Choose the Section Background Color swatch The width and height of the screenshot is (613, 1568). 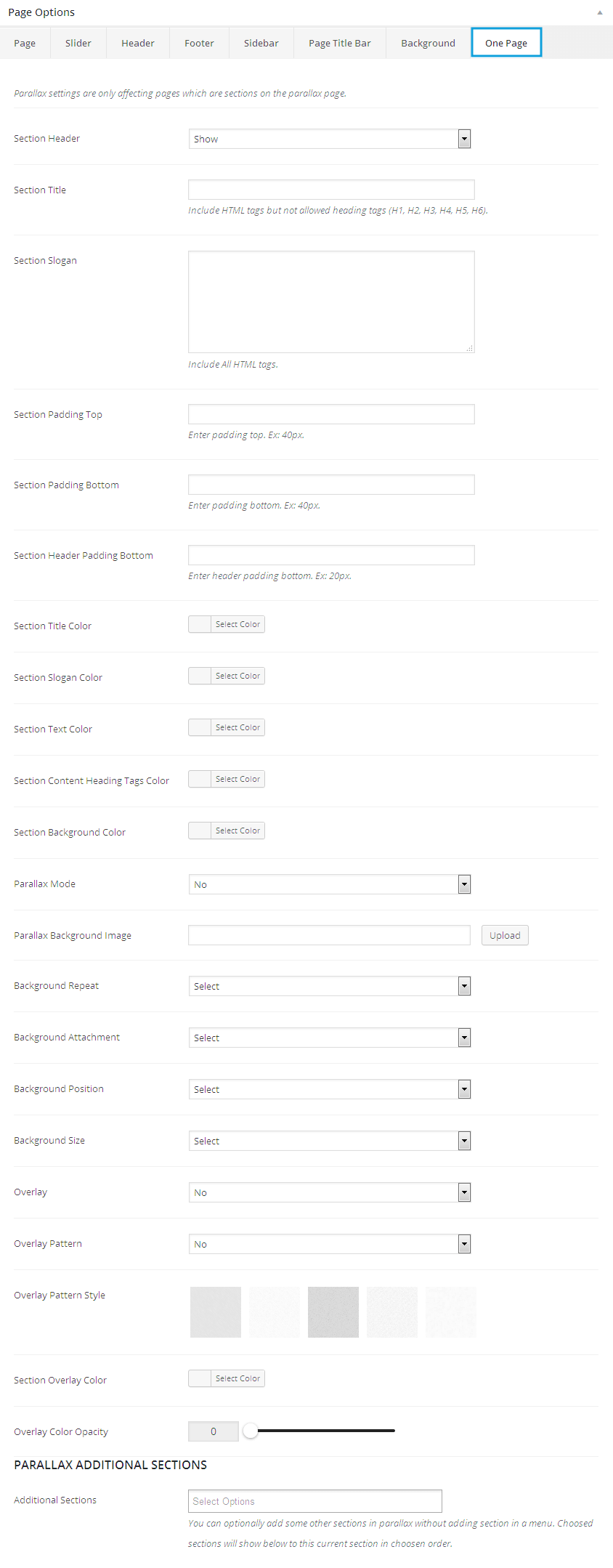click(x=200, y=831)
